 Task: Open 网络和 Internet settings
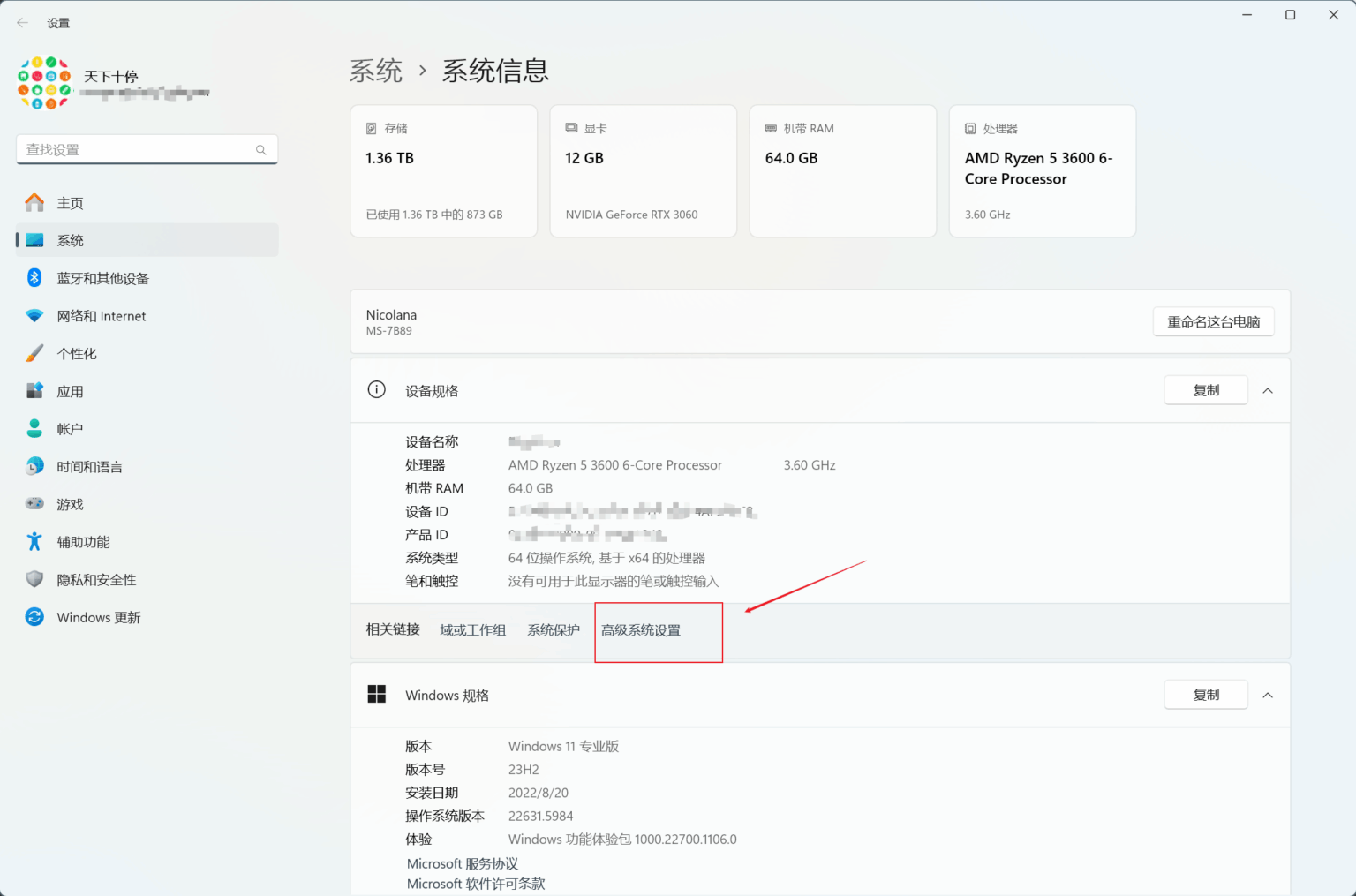(x=102, y=315)
